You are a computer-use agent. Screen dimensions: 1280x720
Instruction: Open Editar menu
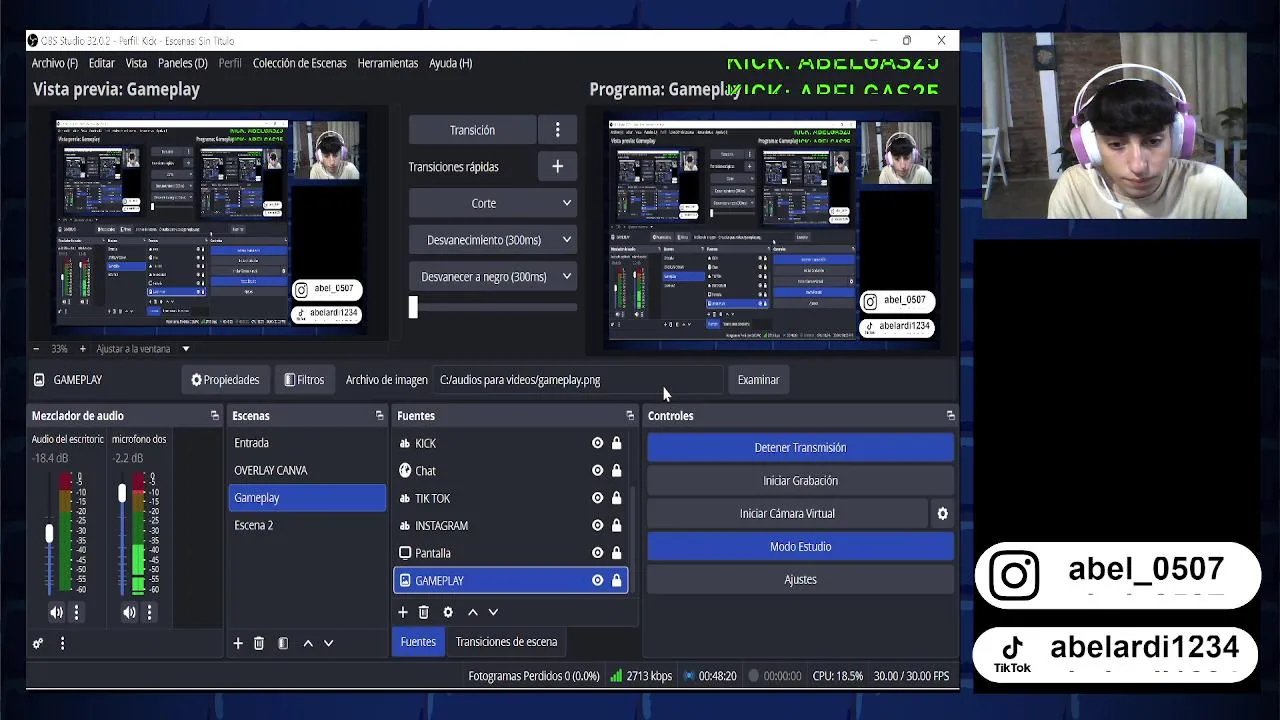pyautogui.click(x=102, y=63)
